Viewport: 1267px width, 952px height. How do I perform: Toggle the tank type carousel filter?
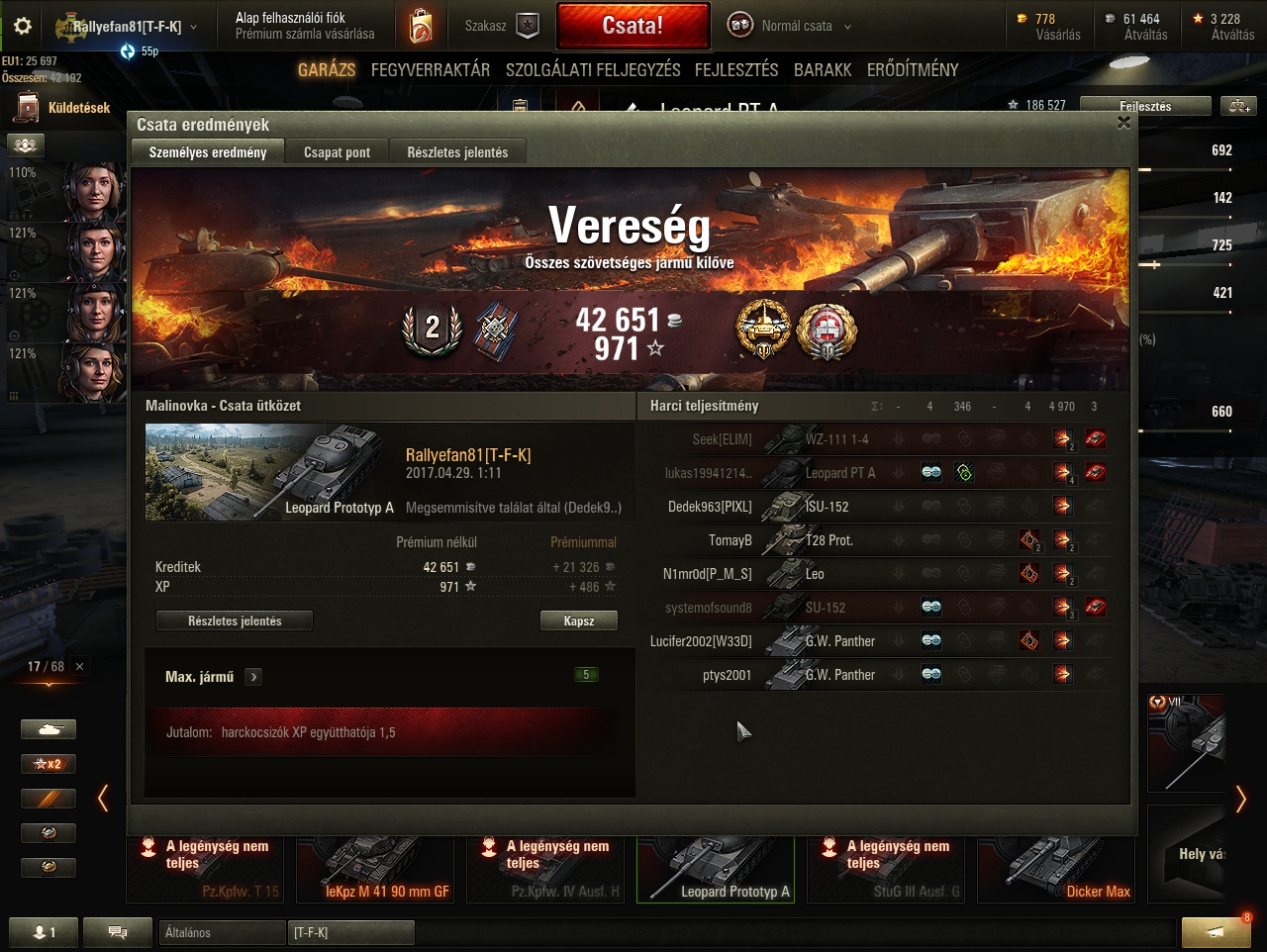[49, 729]
